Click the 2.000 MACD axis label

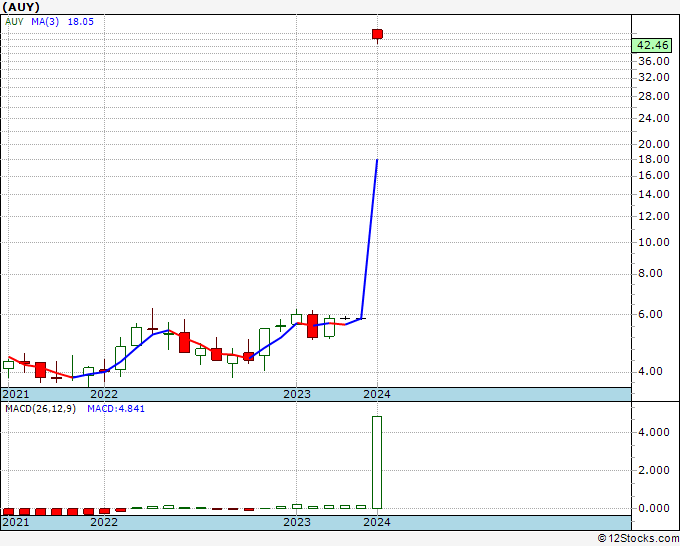point(654,470)
